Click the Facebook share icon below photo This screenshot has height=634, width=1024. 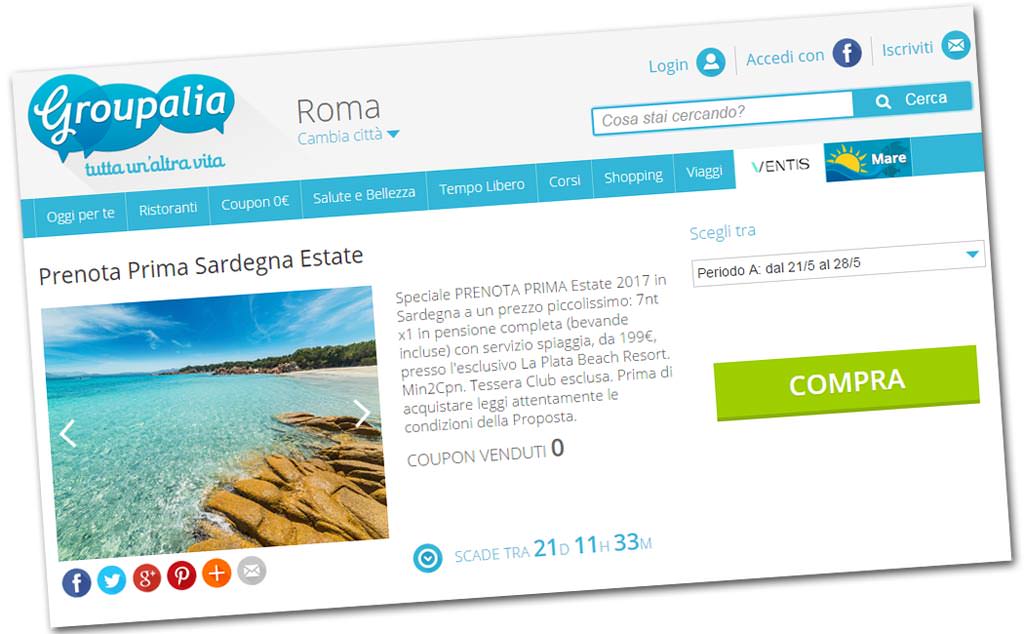(x=76, y=582)
